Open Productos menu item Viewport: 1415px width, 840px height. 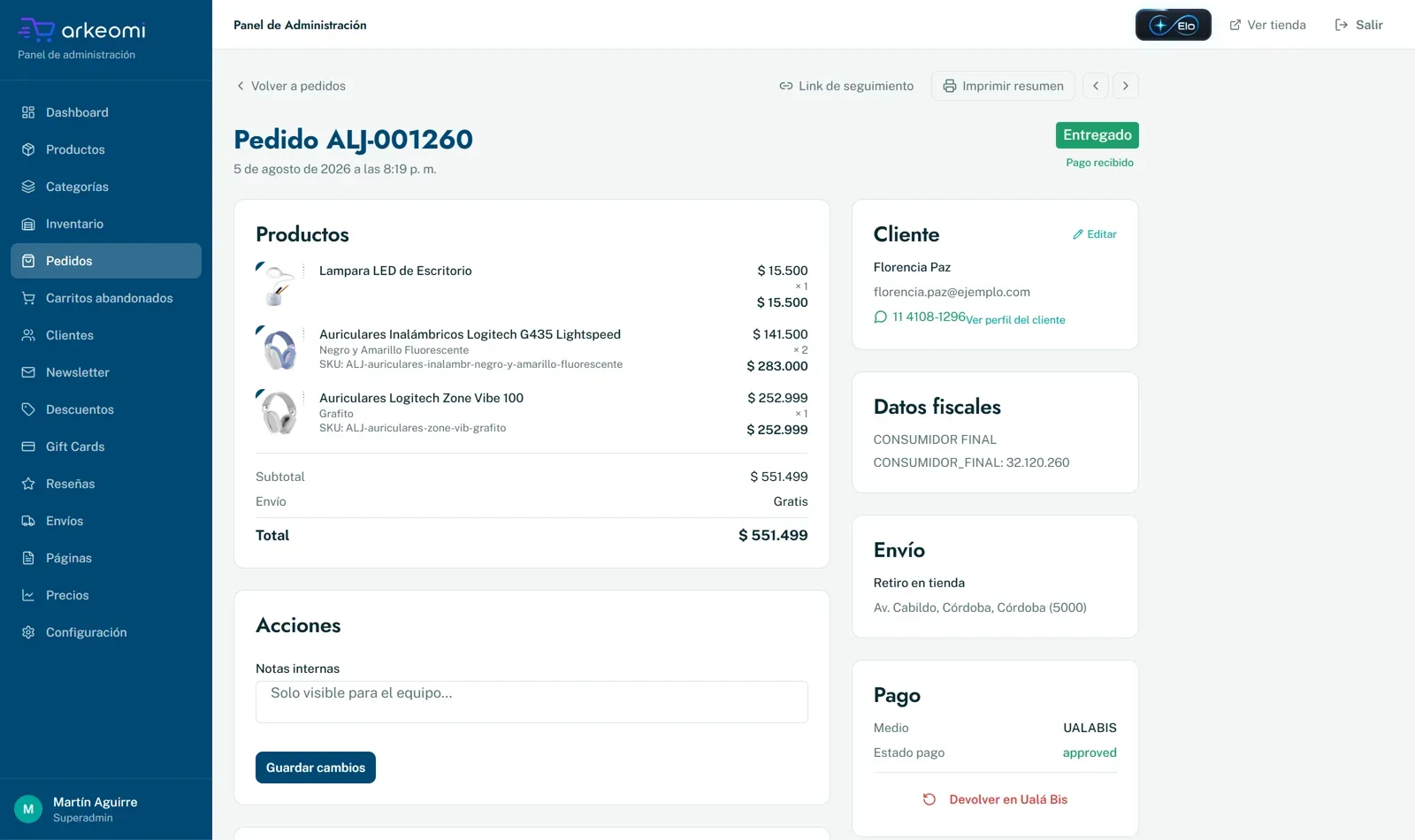(106, 149)
